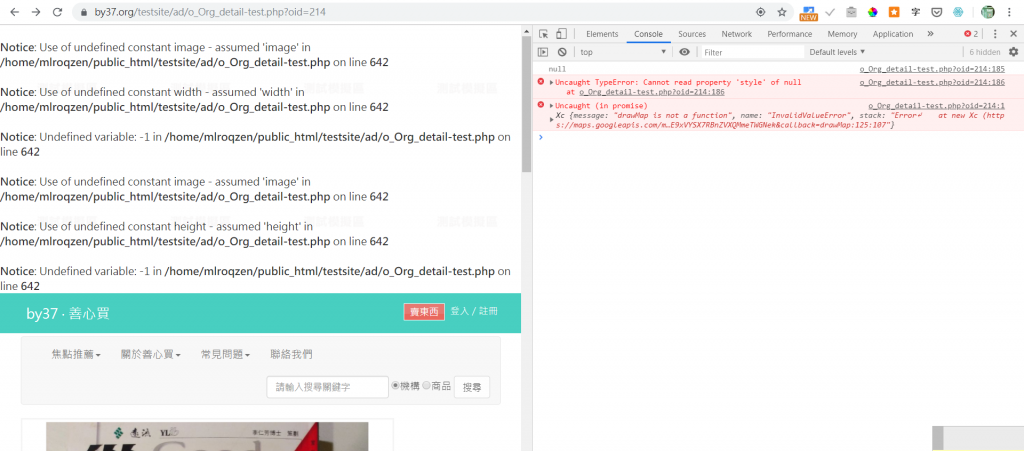The width and height of the screenshot is (1024, 451).
Task: Bookmark this page with the star
Action: coord(782,12)
